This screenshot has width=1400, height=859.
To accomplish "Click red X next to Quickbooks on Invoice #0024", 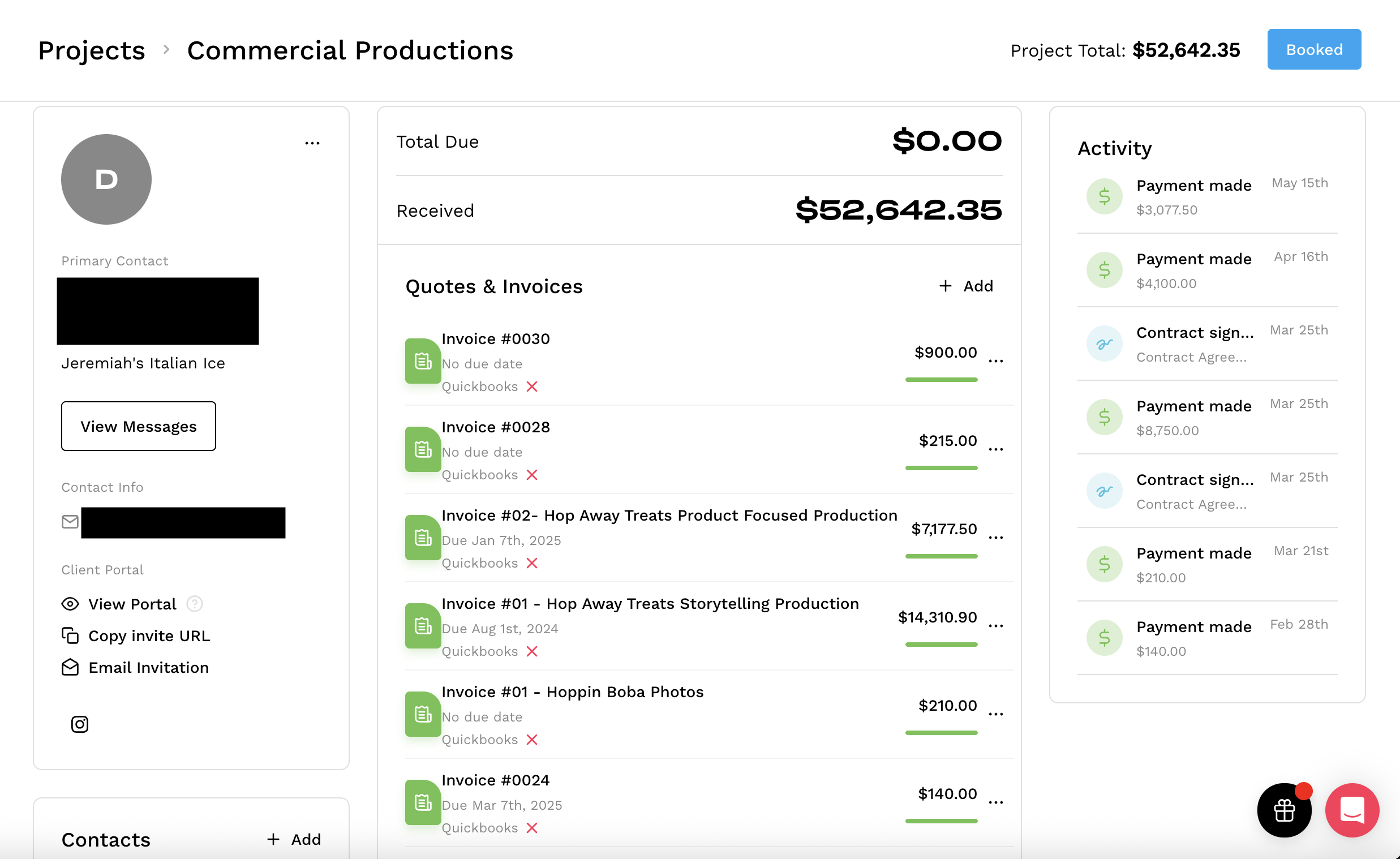I will (532, 828).
